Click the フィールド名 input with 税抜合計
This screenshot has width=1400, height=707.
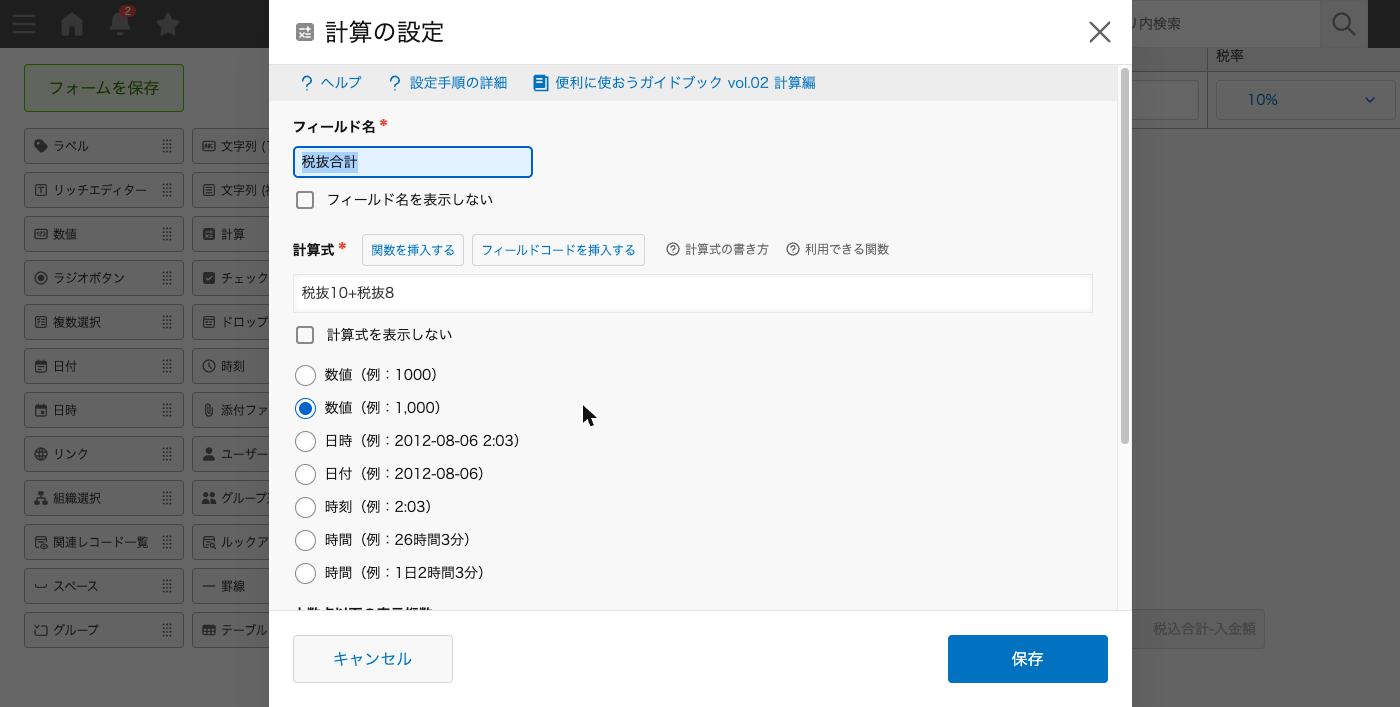(x=413, y=162)
